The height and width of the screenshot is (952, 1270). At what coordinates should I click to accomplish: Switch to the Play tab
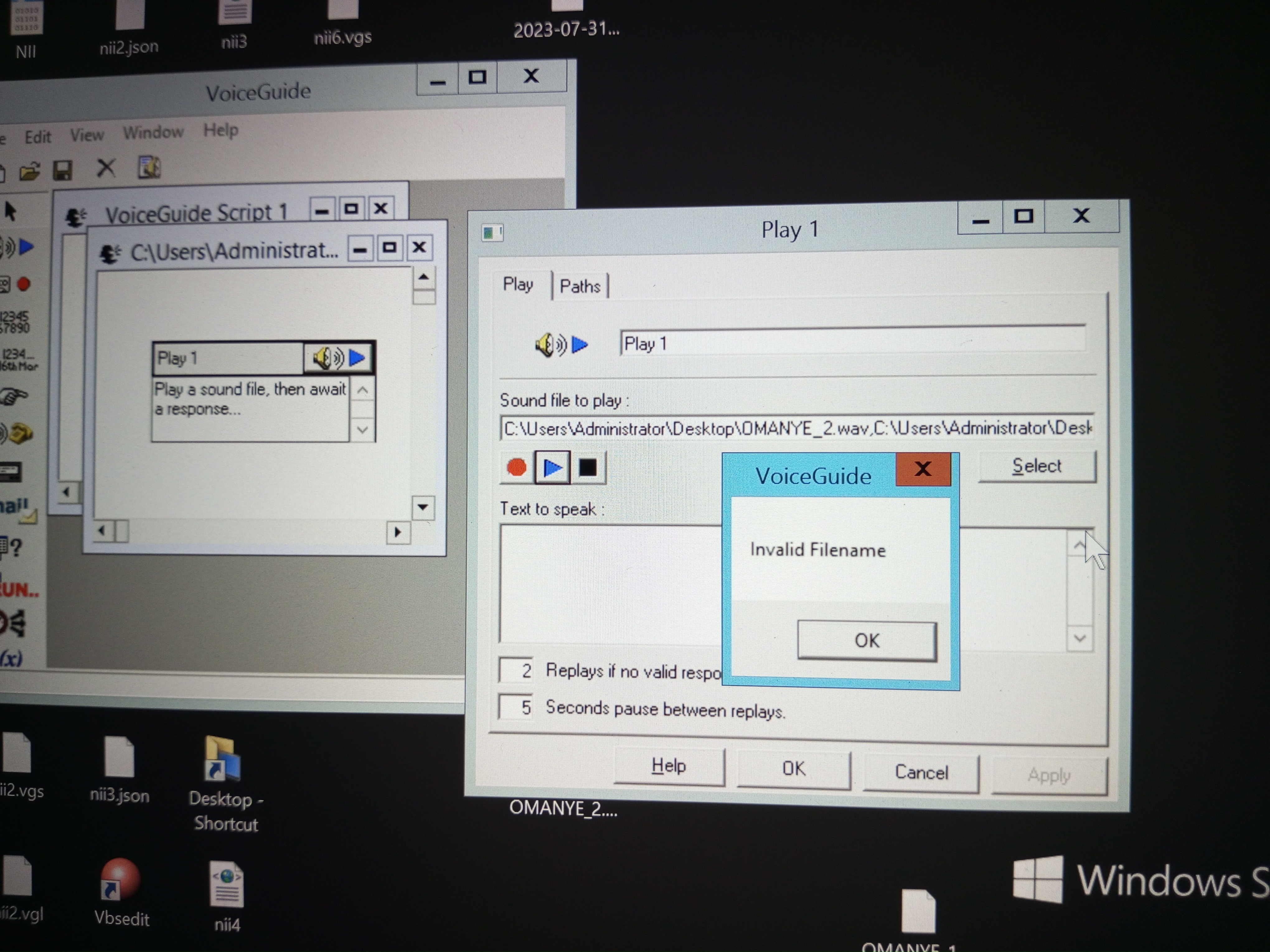click(518, 284)
